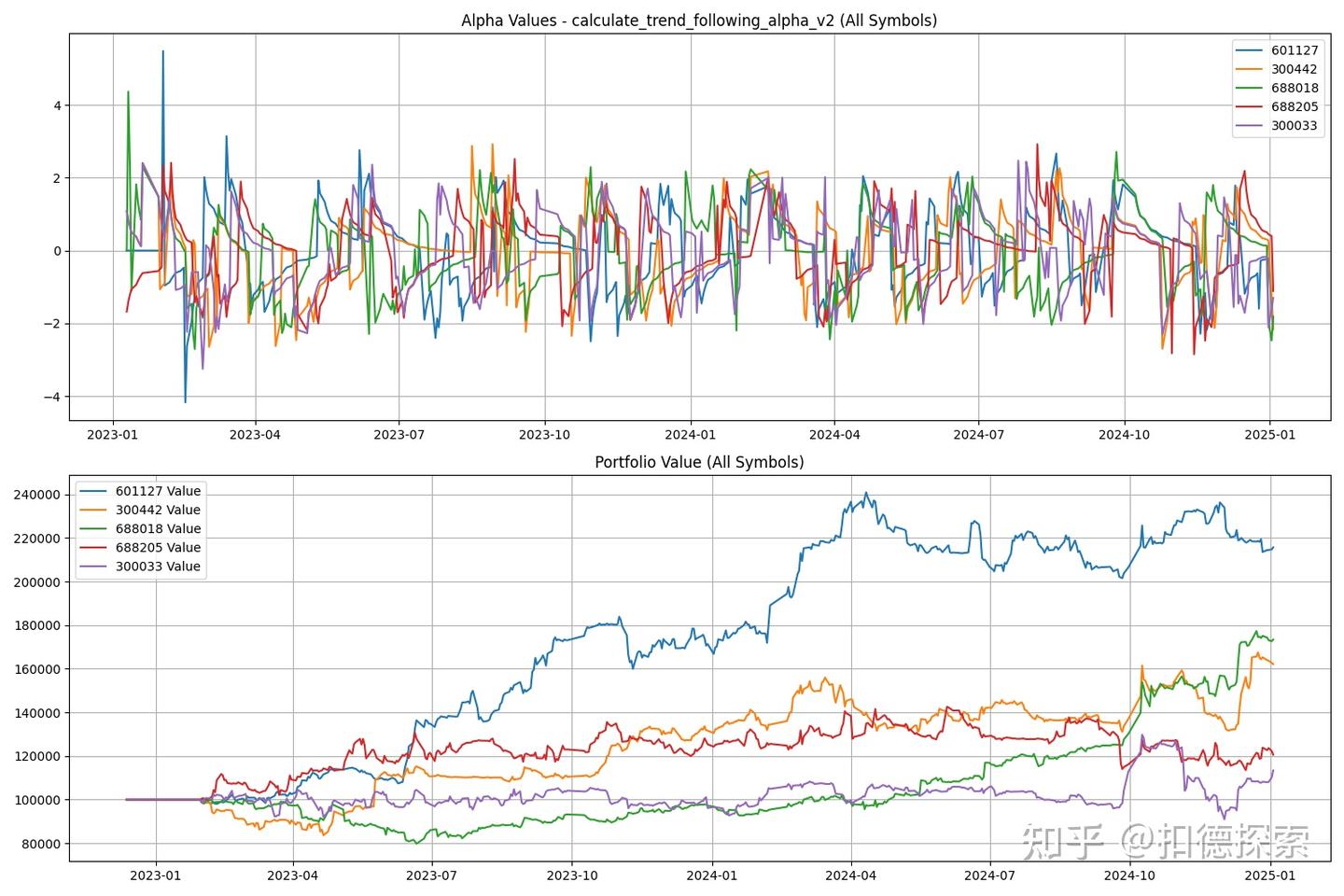
Task: Click "2025-01" x-axis label under Portfolio Value chart
Action: click(1269, 875)
